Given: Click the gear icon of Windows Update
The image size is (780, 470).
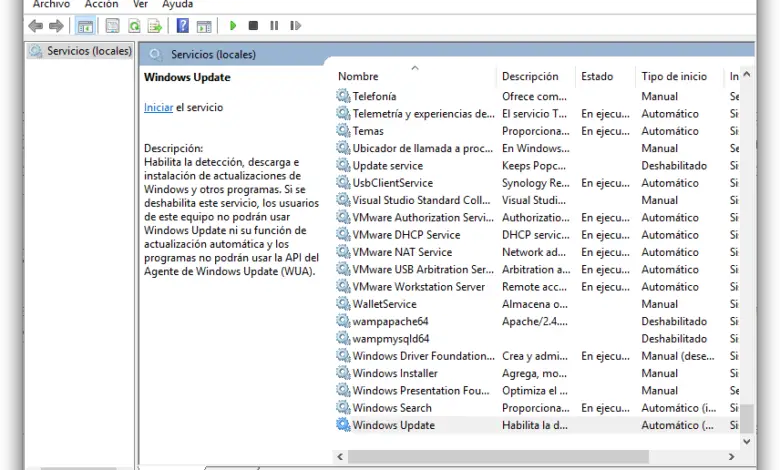Looking at the screenshot, I should click(343, 424).
